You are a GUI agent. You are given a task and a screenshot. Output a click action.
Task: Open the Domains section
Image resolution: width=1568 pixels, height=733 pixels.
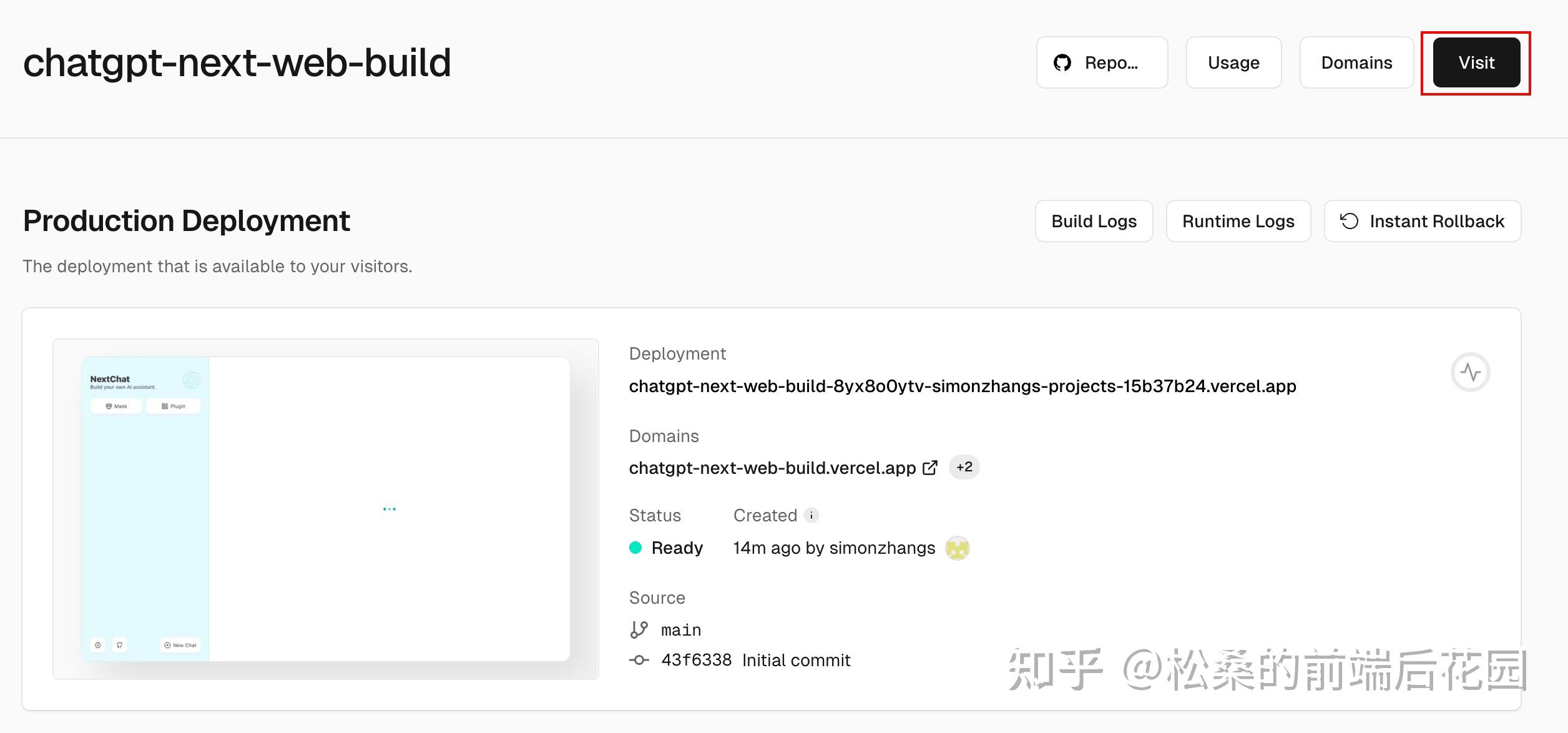1356,62
